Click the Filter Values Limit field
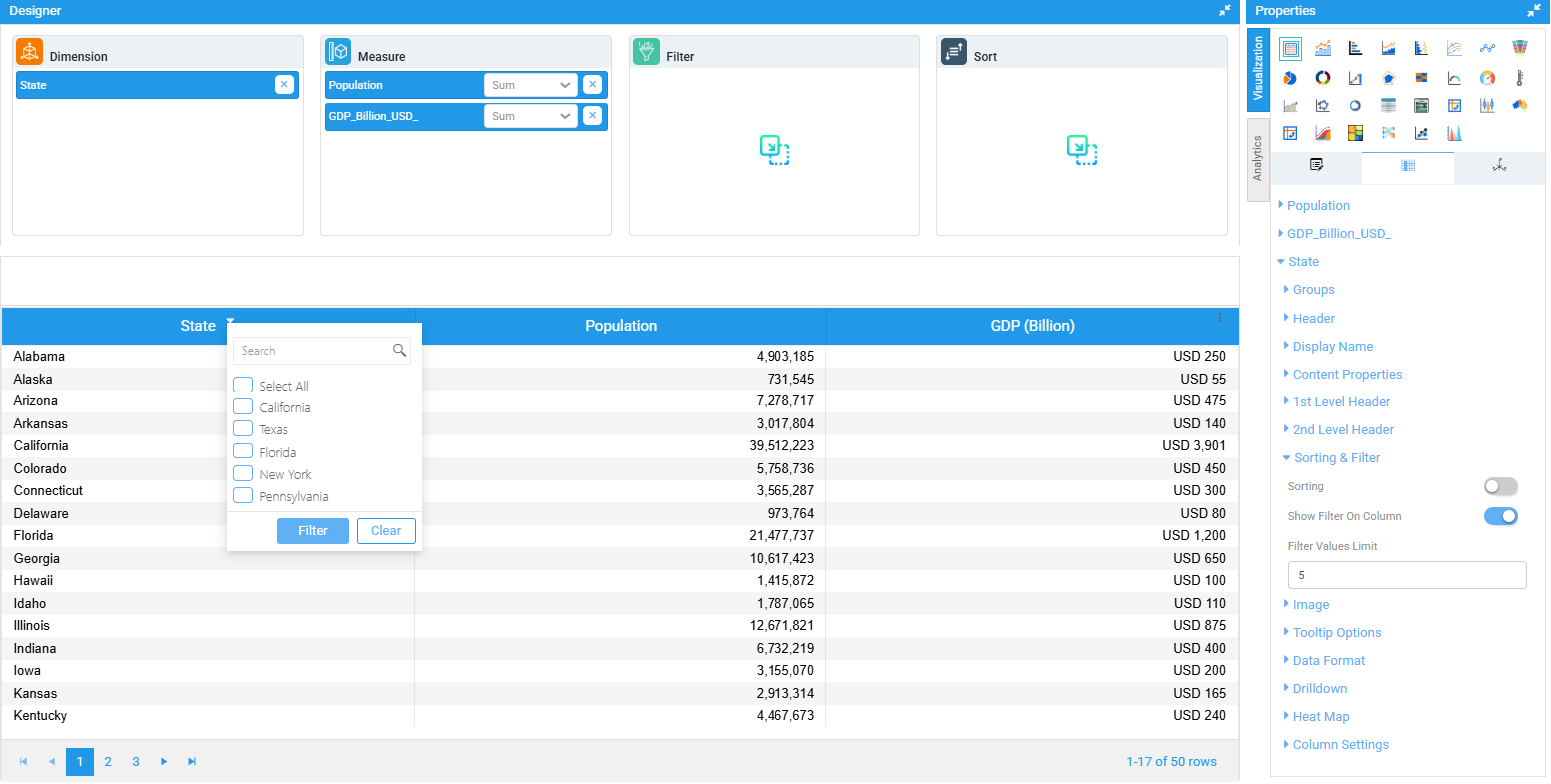 tap(1406, 575)
